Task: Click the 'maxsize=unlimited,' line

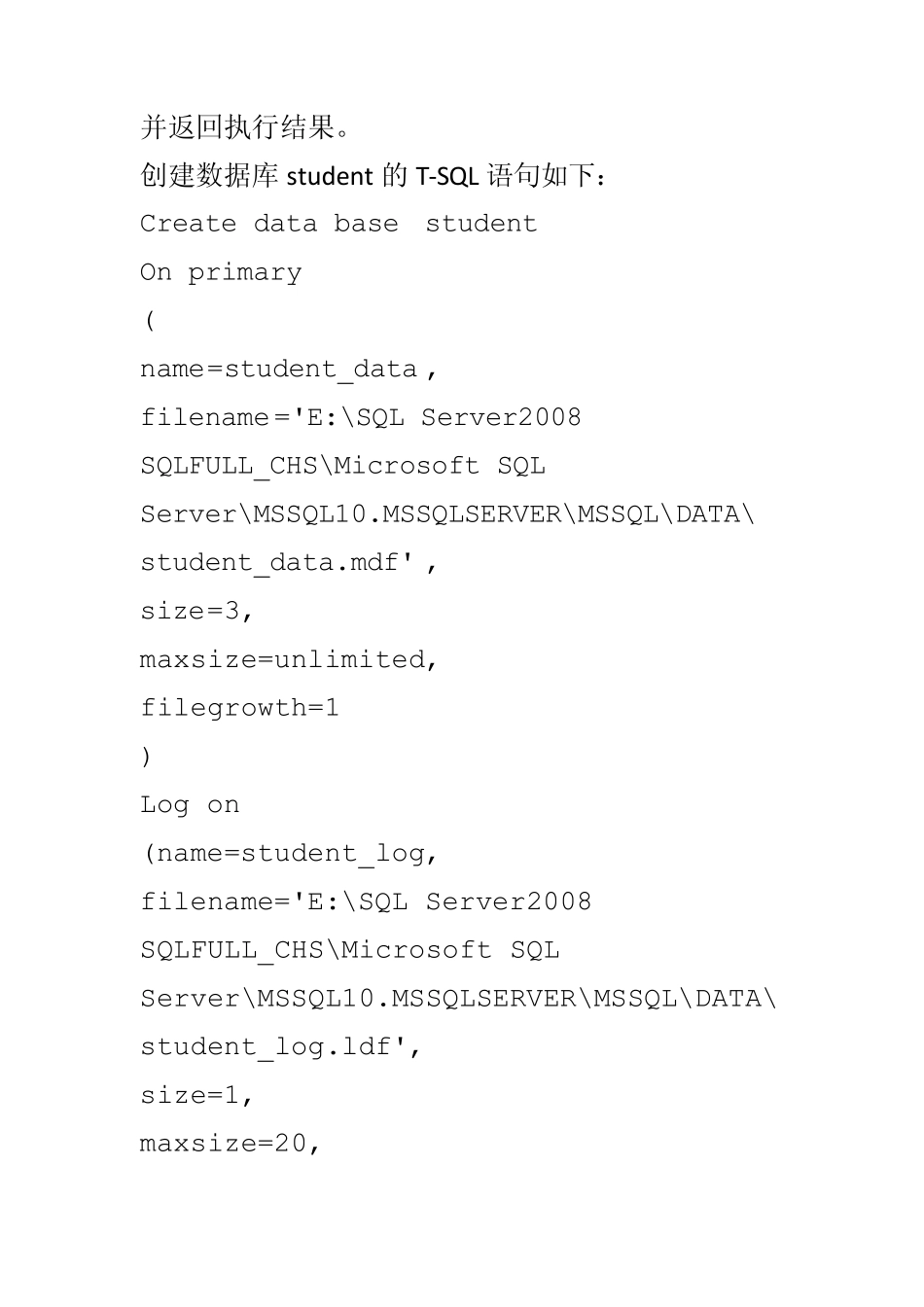Action: click(289, 660)
